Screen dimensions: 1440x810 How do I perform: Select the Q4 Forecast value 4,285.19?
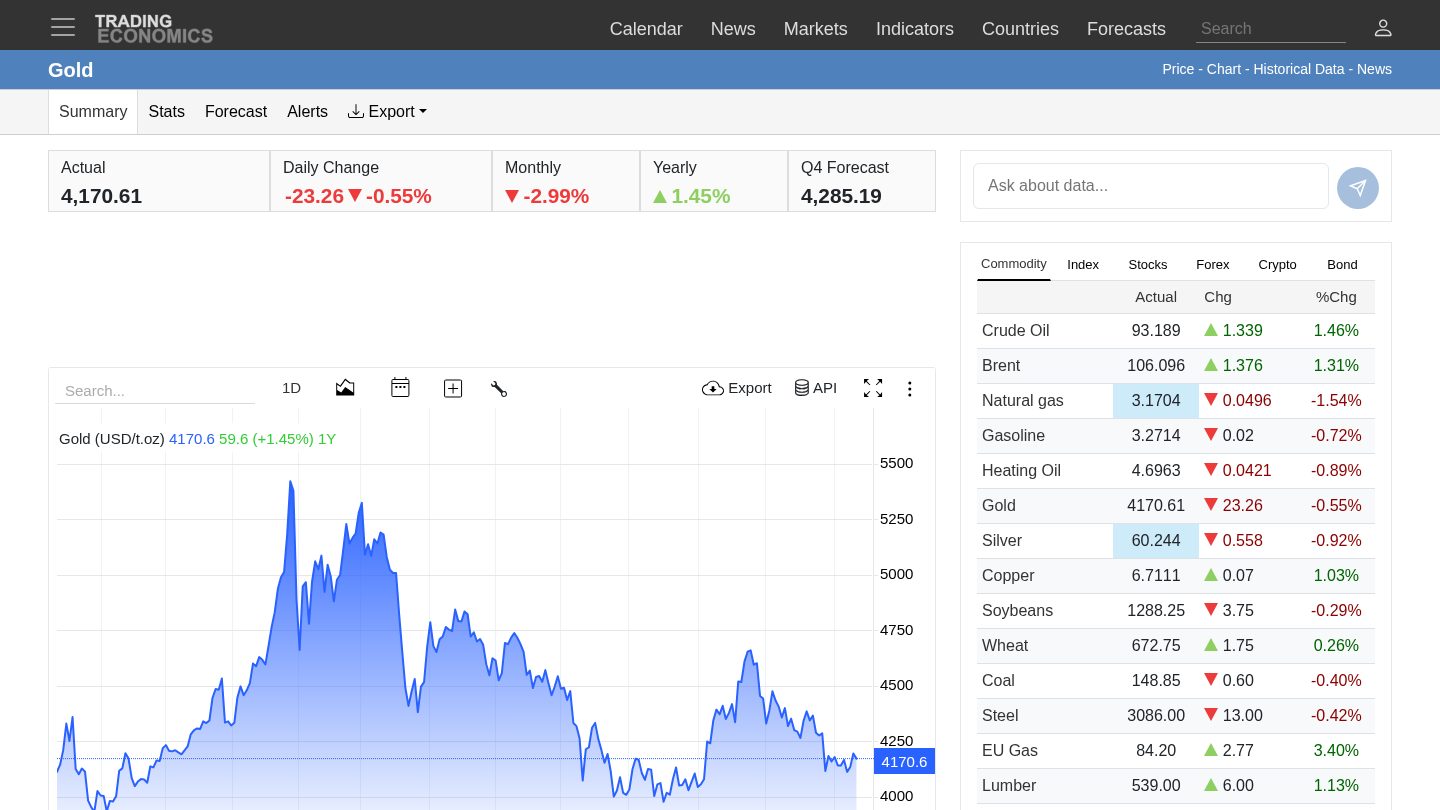click(x=841, y=196)
